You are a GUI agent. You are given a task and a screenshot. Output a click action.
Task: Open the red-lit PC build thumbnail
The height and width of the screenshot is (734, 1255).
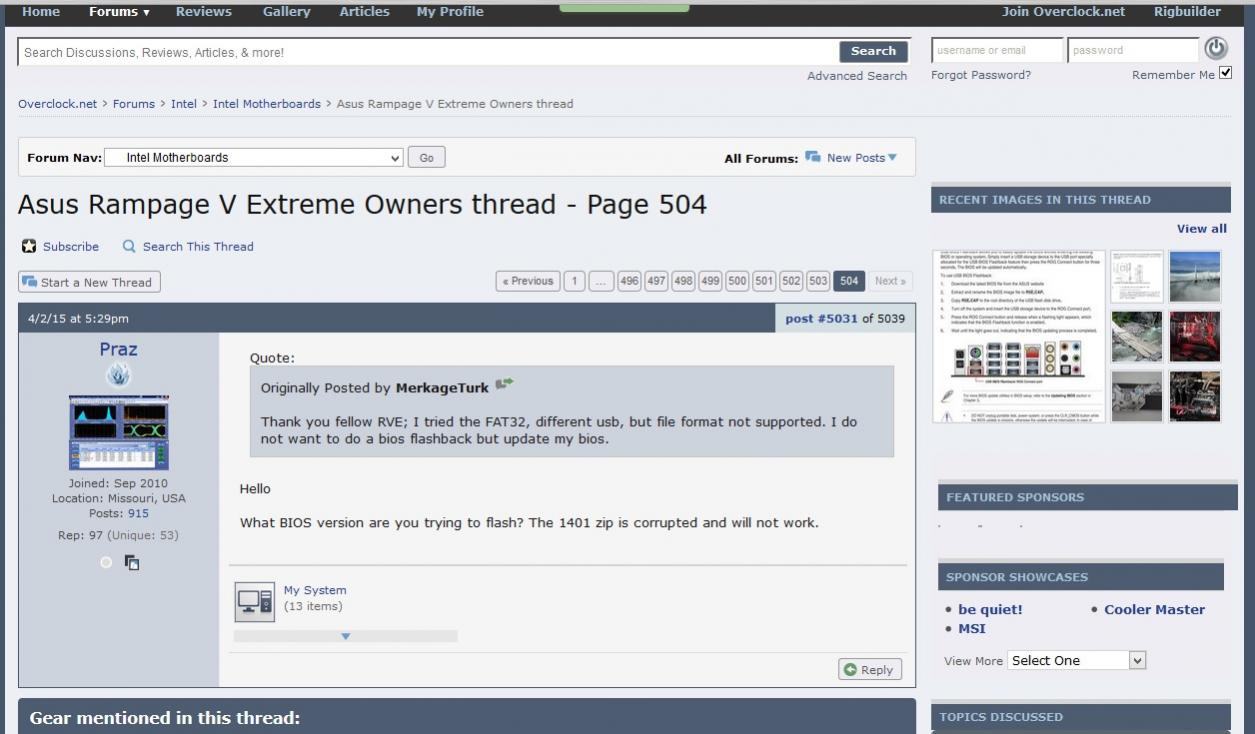pos(1194,336)
